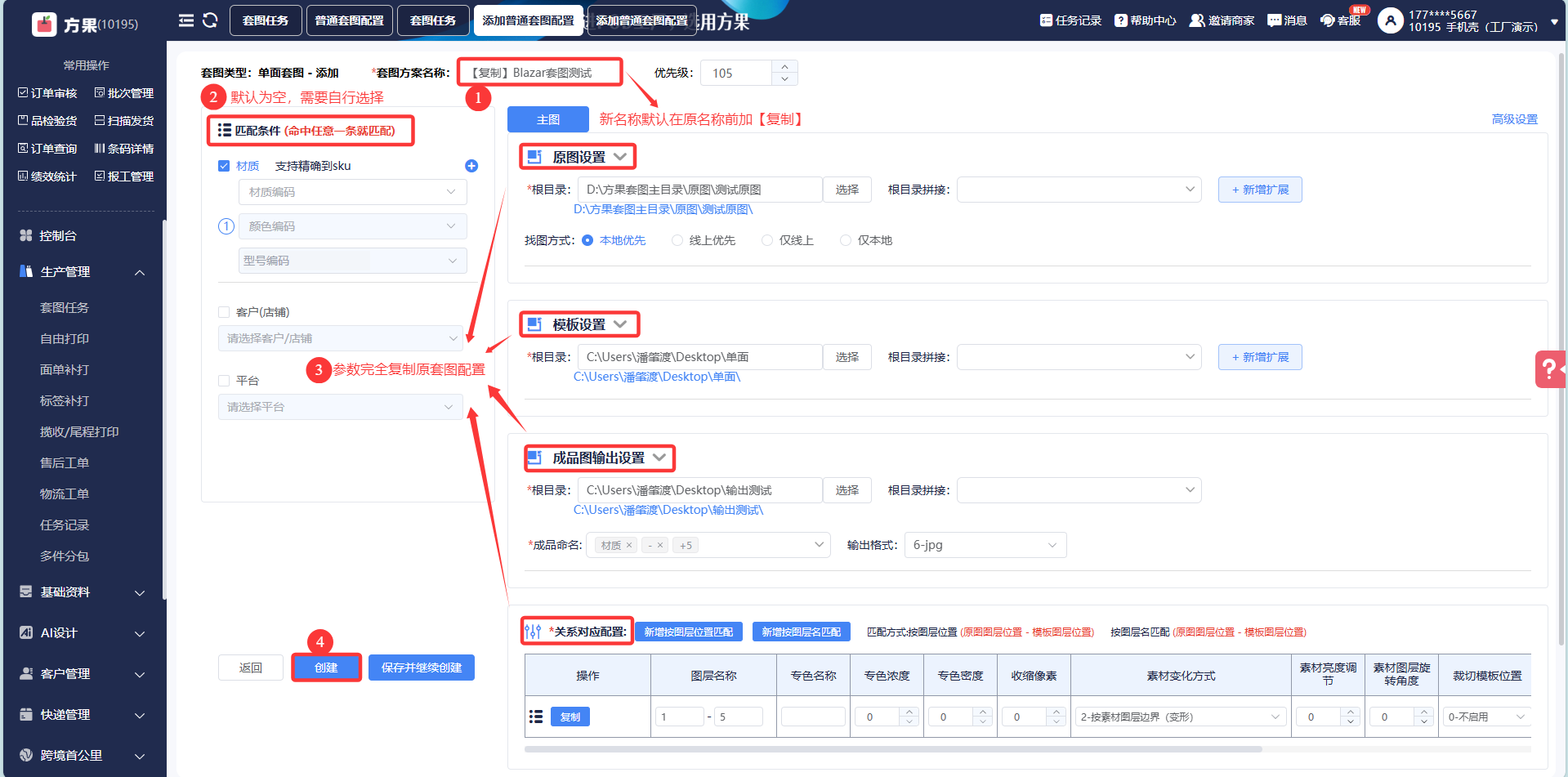Image resolution: width=1568 pixels, height=777 pixels.
Task: Open 自由打印 in the sidebar
Action: (65, 338)
